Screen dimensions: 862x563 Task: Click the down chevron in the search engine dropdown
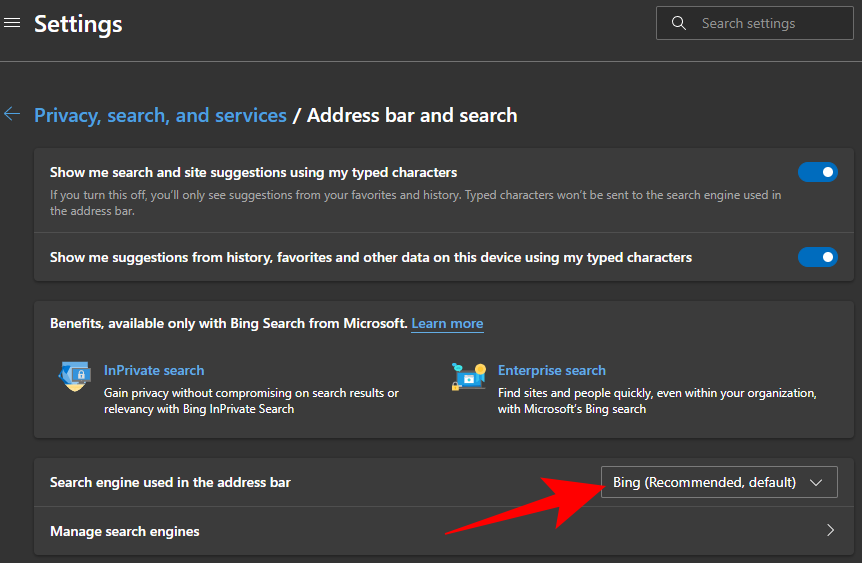[816, 482]
